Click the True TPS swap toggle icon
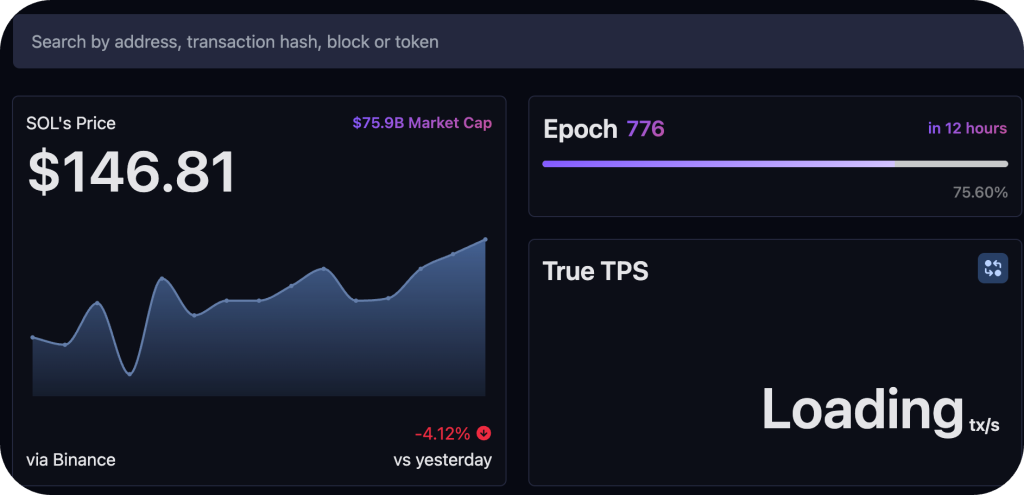 pyautogui.click(x=993, y=268)
